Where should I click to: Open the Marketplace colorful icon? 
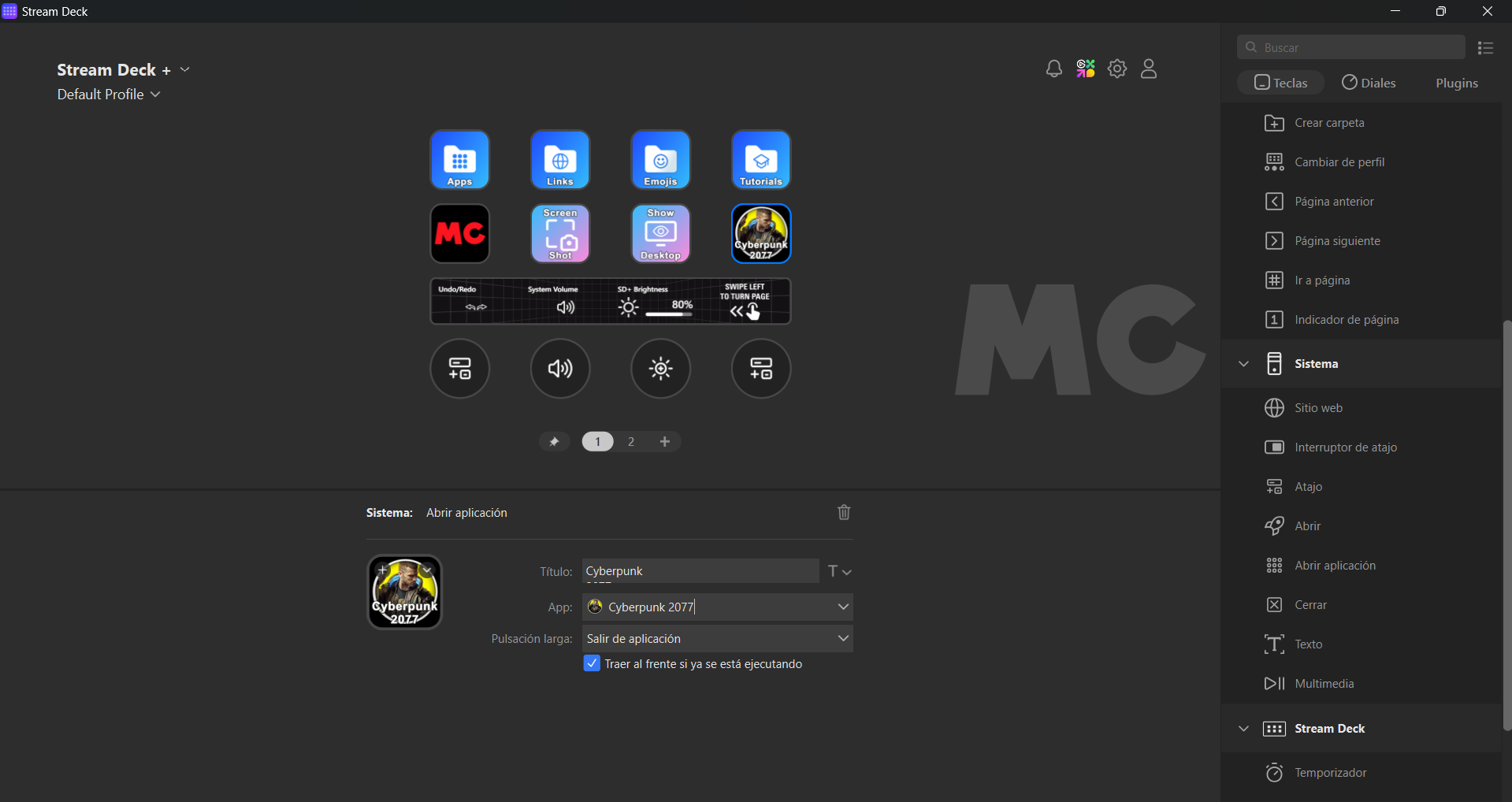point(1086,69)
